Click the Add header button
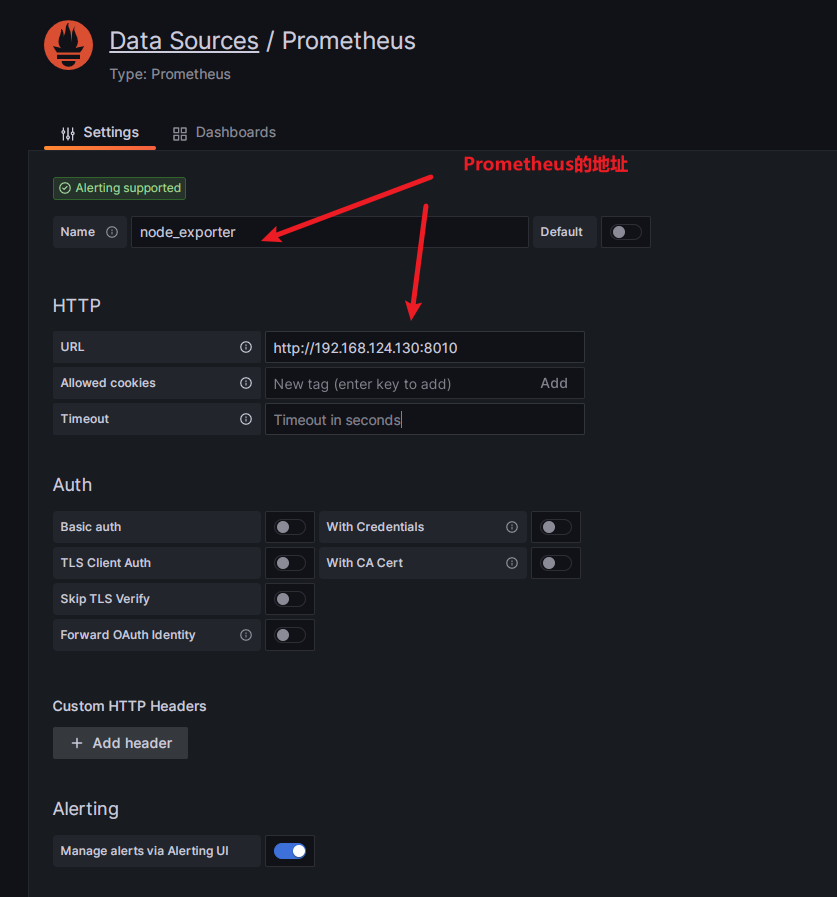The width and height of the screenshot is (837, 897). coord(120,743)
